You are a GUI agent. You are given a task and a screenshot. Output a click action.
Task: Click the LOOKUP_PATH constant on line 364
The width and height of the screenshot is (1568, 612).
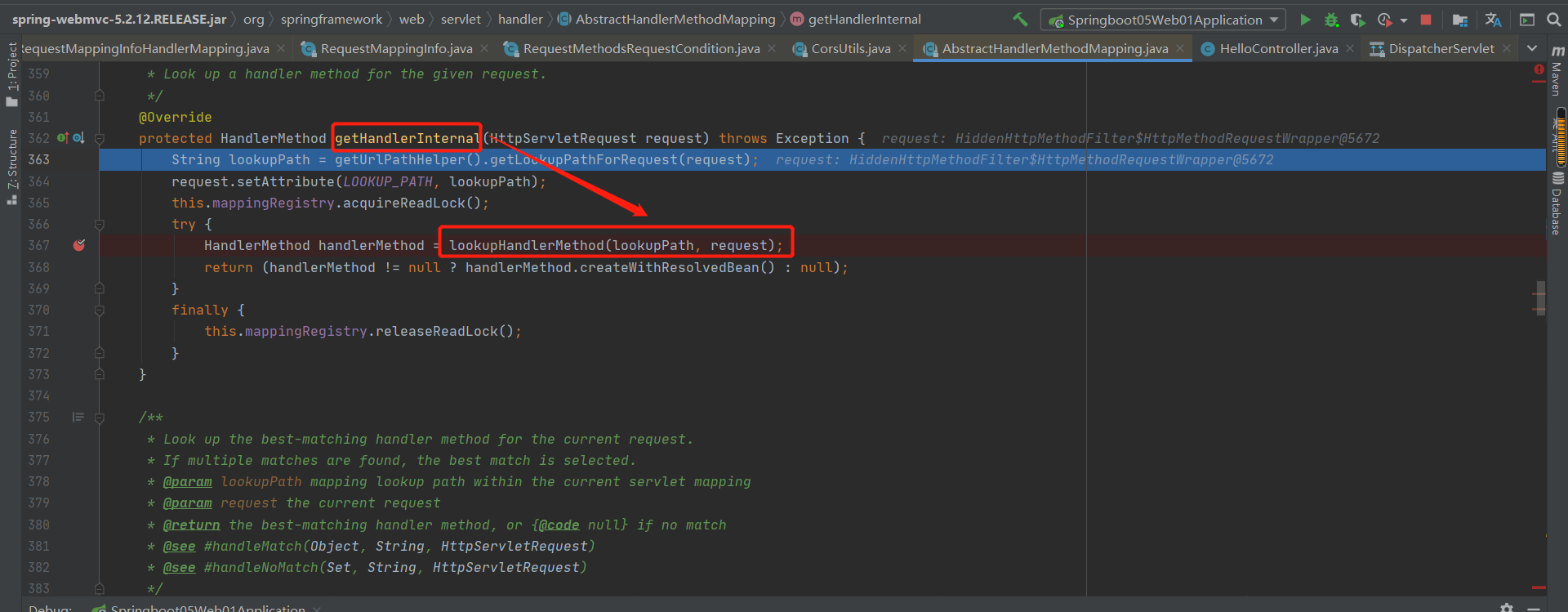point(387,181)
